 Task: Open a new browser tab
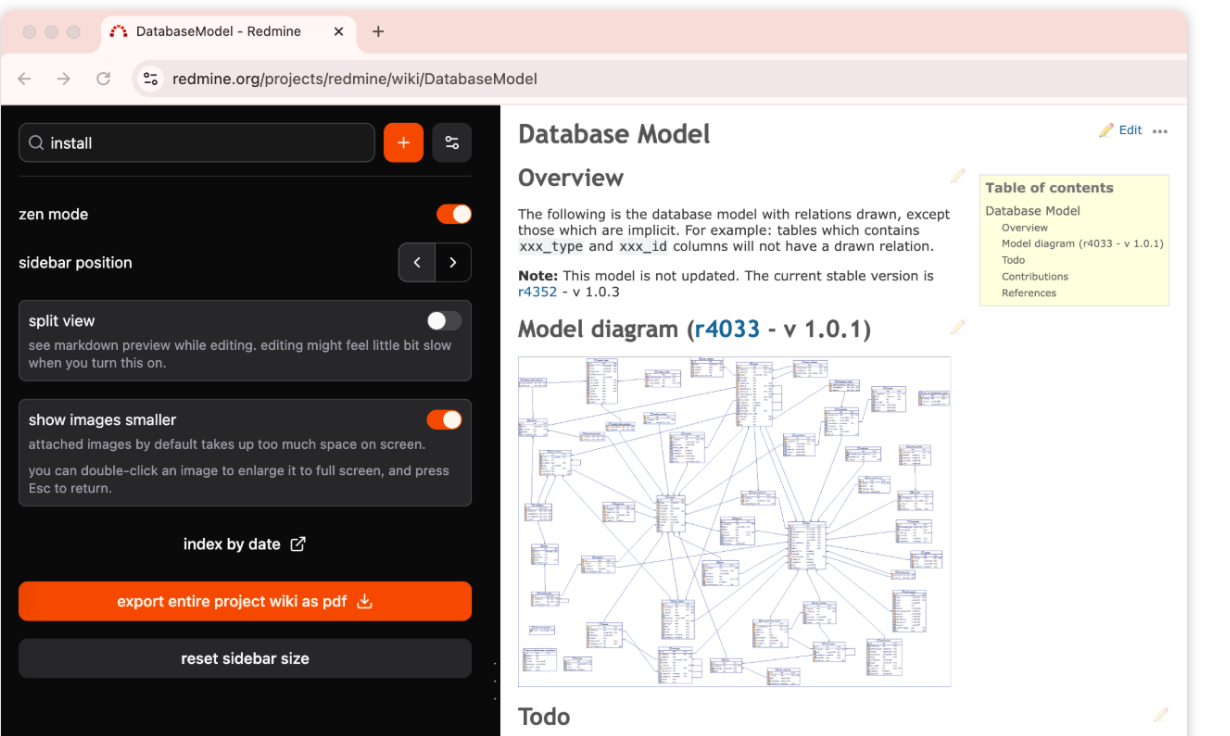[378, 31]
